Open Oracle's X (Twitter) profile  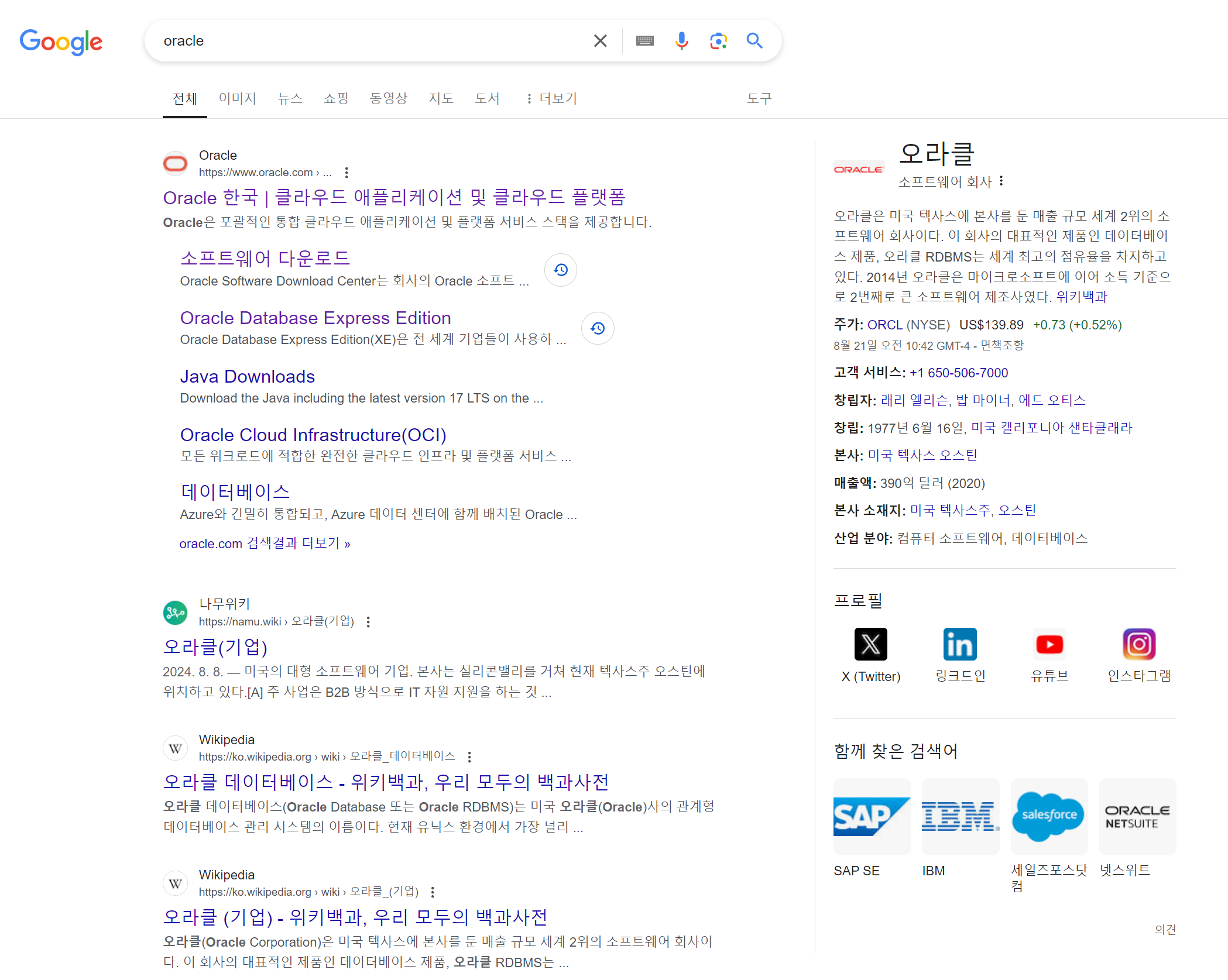pos(870,644)
